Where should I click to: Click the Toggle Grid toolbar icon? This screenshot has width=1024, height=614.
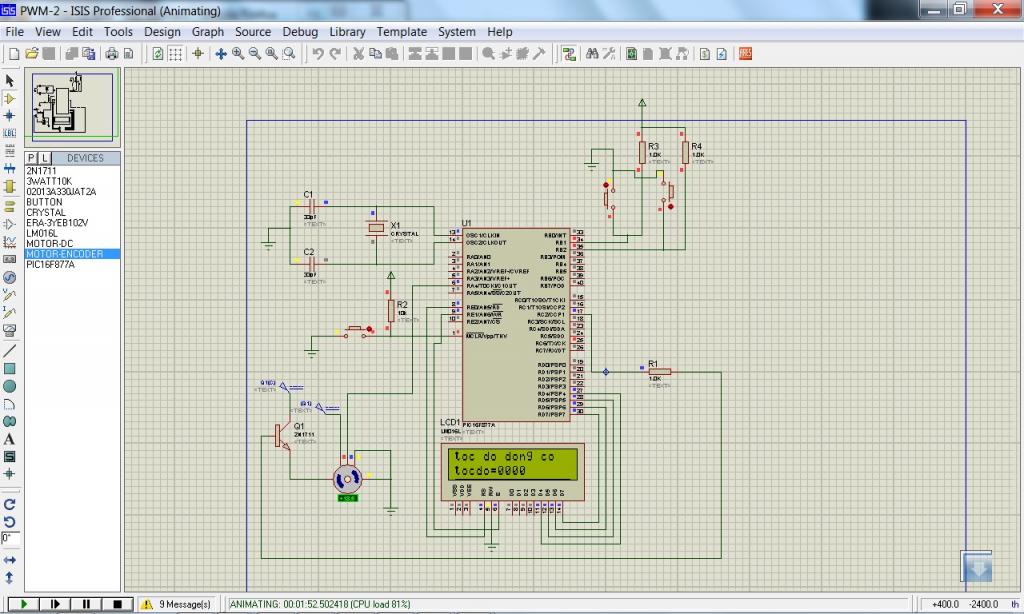click(175, 54)
